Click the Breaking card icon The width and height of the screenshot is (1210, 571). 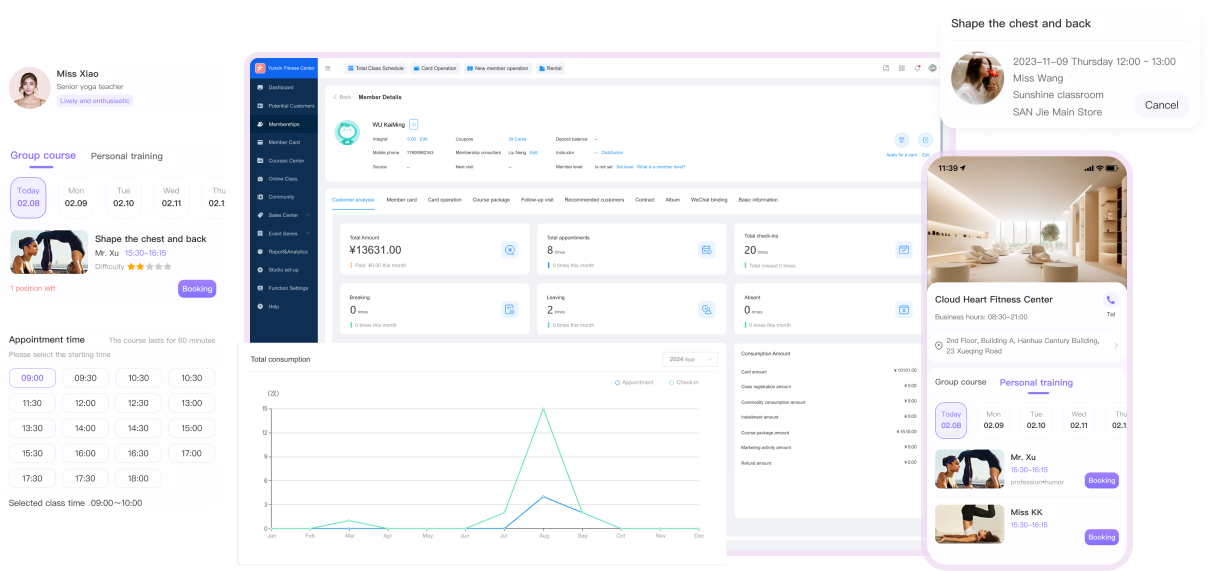[510, 310]
